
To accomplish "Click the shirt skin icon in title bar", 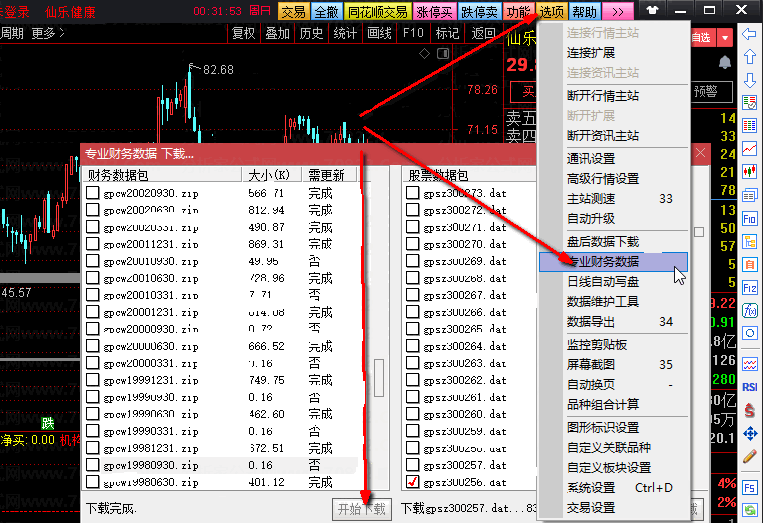I will pos(652,10).
